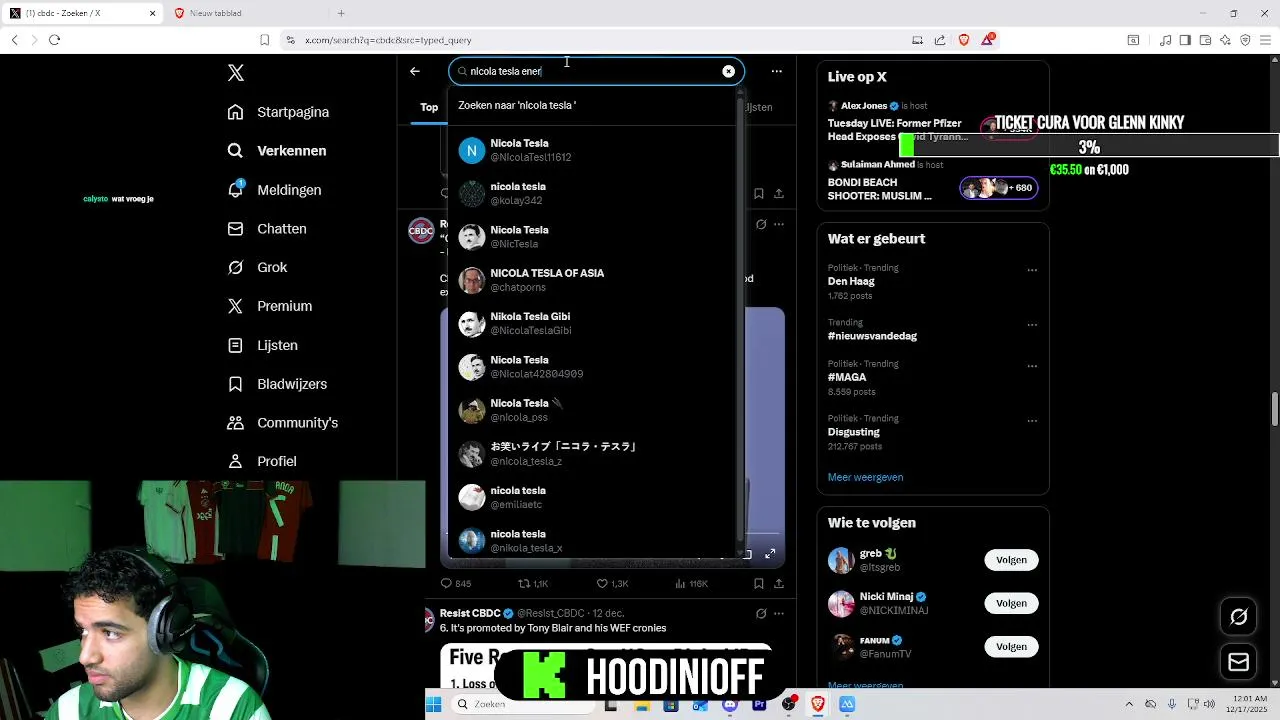Open Profiel in the sidebar
The image size is (1280, 720).
[x=262, y=461]
